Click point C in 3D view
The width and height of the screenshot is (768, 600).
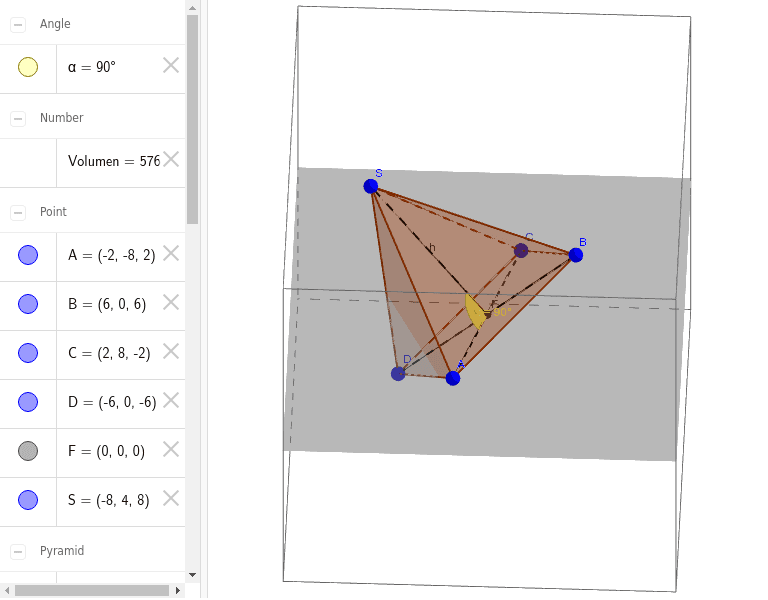pos(521,251)
